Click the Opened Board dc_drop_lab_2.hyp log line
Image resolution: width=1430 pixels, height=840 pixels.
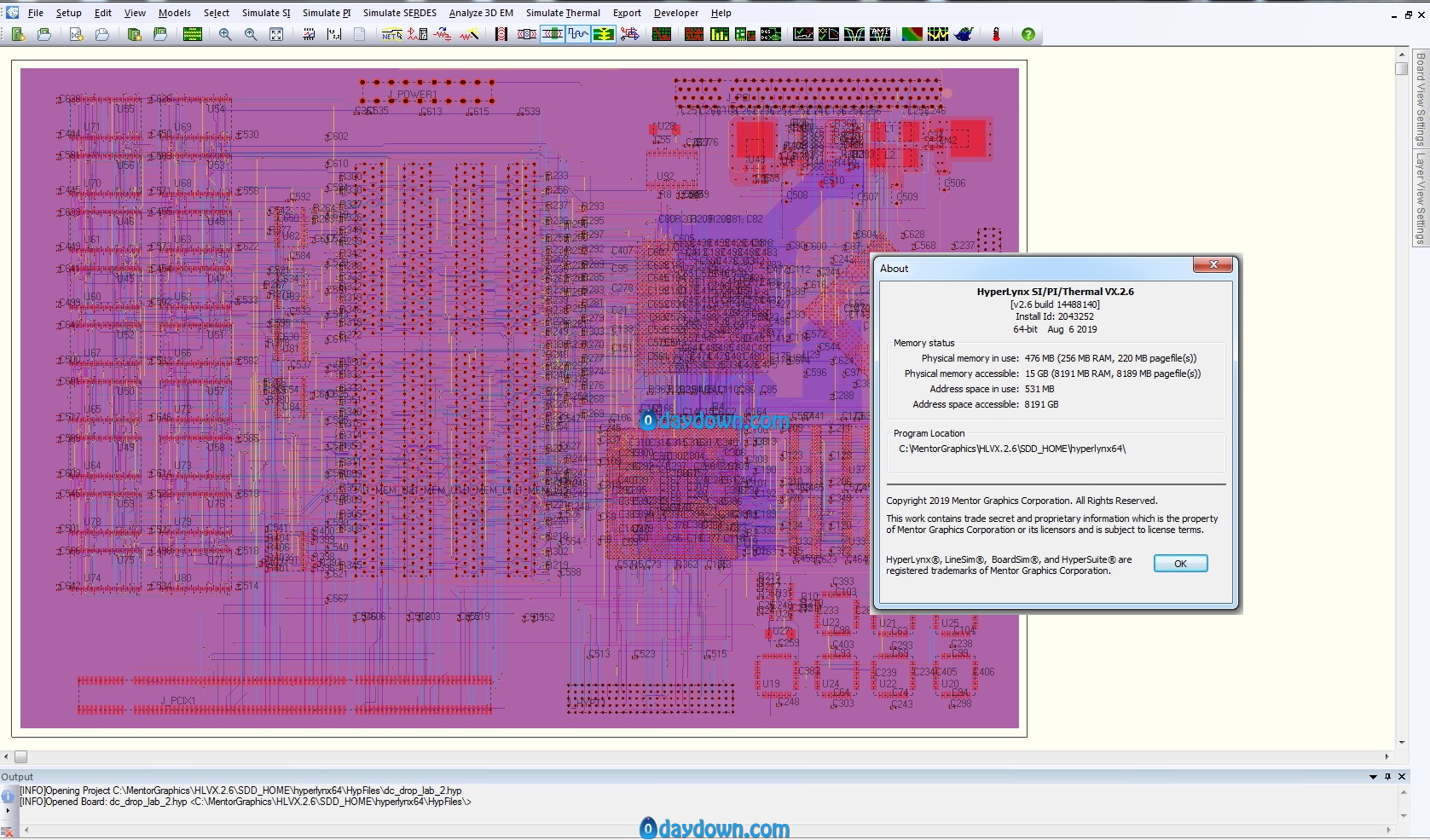click(x=245, y=802)
